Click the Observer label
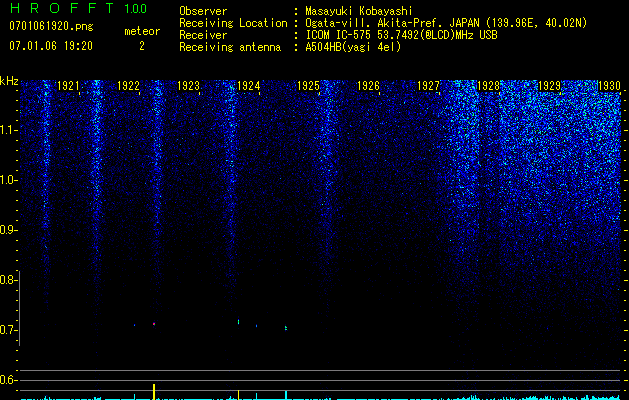Screen dimensions: 629x400 pos(203,11)
